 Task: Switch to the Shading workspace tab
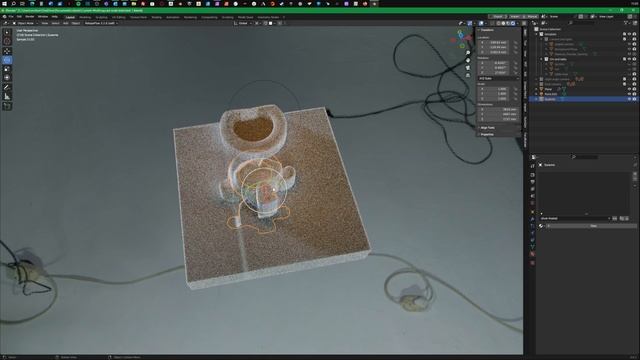[x=156, y=17]
